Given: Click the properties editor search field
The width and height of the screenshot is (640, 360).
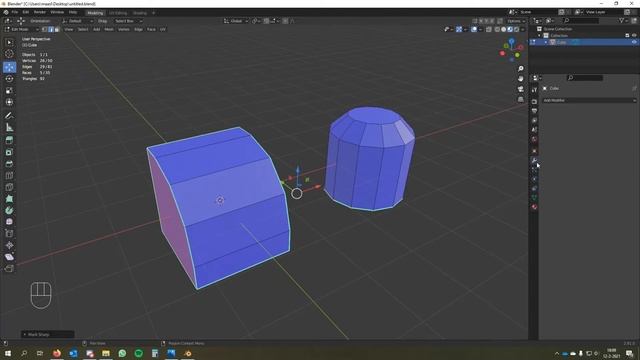Looking at the screenshot, I should (585, 78).
